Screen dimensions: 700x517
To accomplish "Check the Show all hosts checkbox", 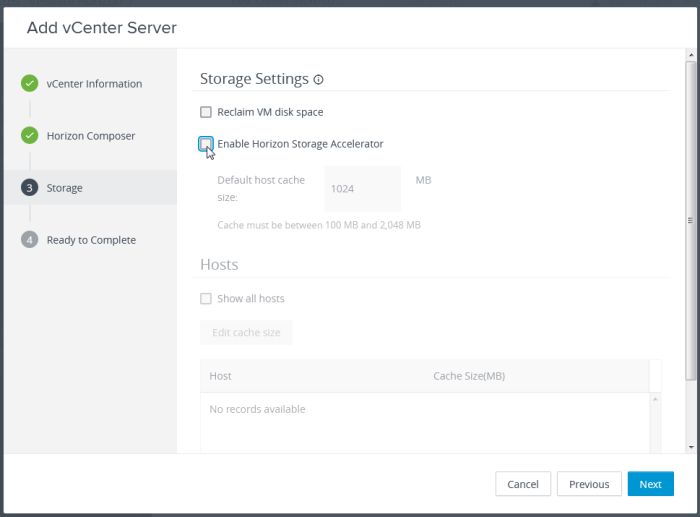I will [206, 298].
